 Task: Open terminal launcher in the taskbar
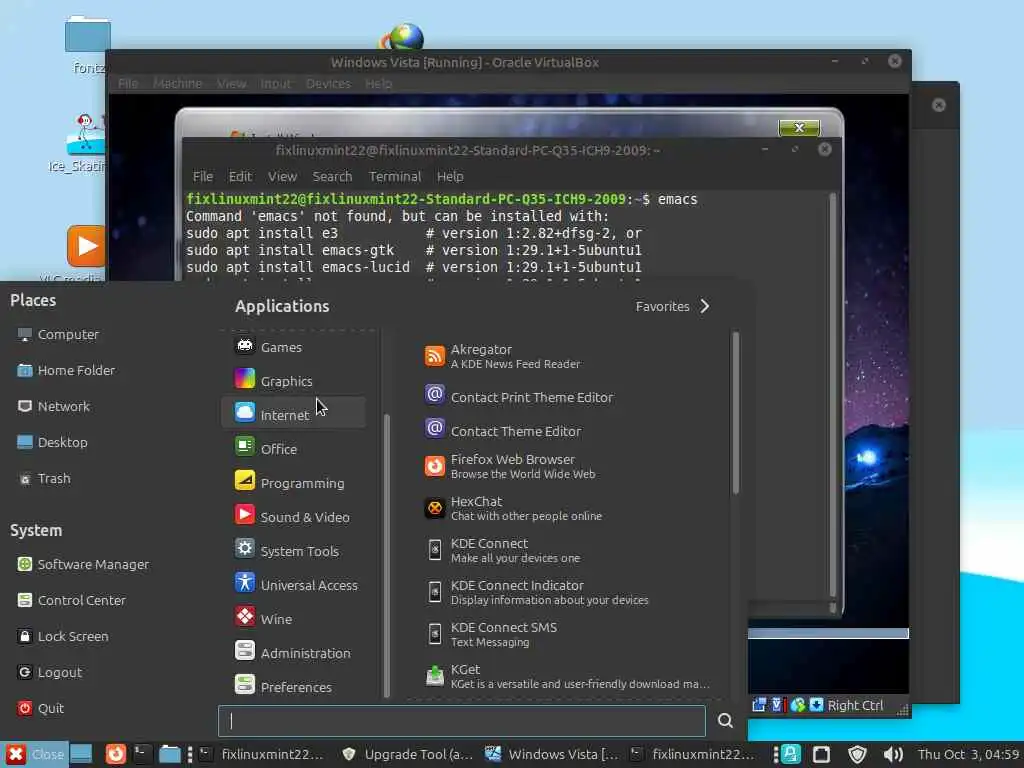point(142,754)
